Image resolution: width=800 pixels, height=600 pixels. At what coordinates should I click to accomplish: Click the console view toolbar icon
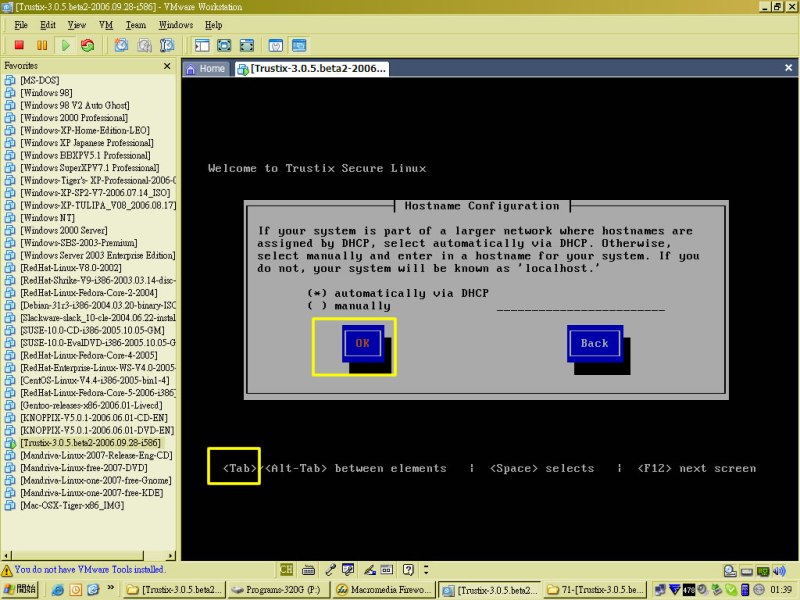coord(299,45)
